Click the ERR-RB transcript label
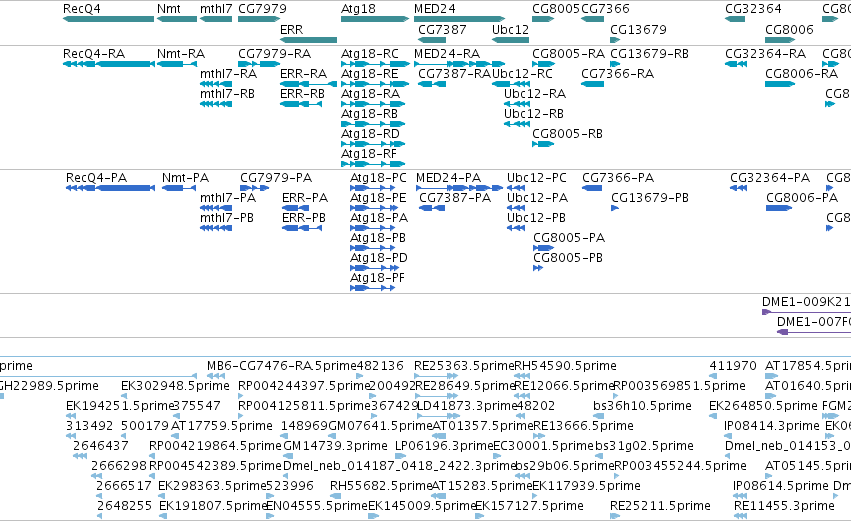The image size is (851, 521). (x=302, y=94)
